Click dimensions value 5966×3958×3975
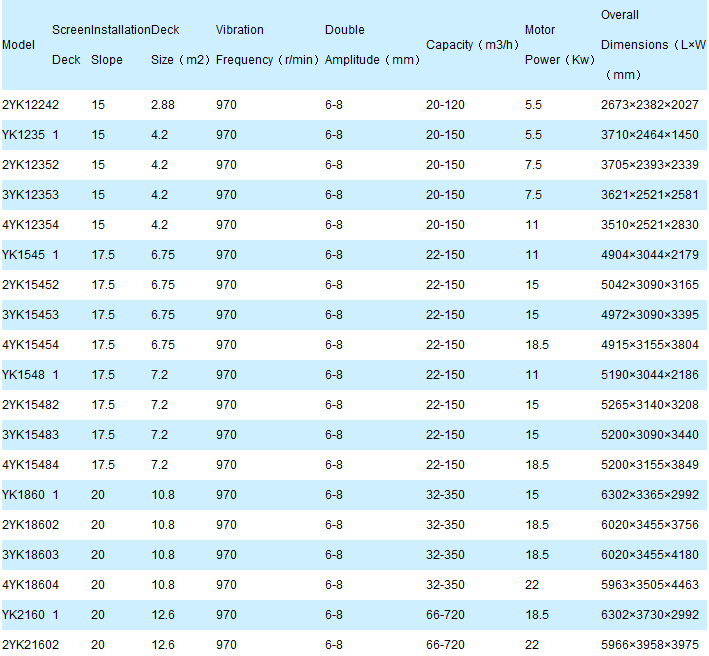Image resolution: width=709 pixels, height=656 pixels. (x=650, y=645)
